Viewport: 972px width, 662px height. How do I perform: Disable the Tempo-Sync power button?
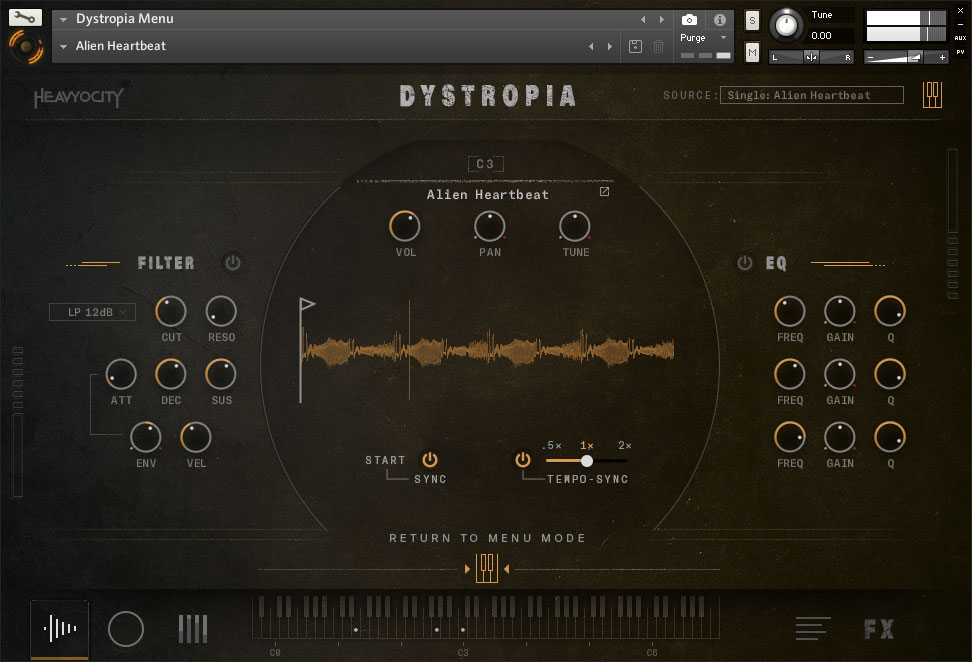[x=522, y=460]
